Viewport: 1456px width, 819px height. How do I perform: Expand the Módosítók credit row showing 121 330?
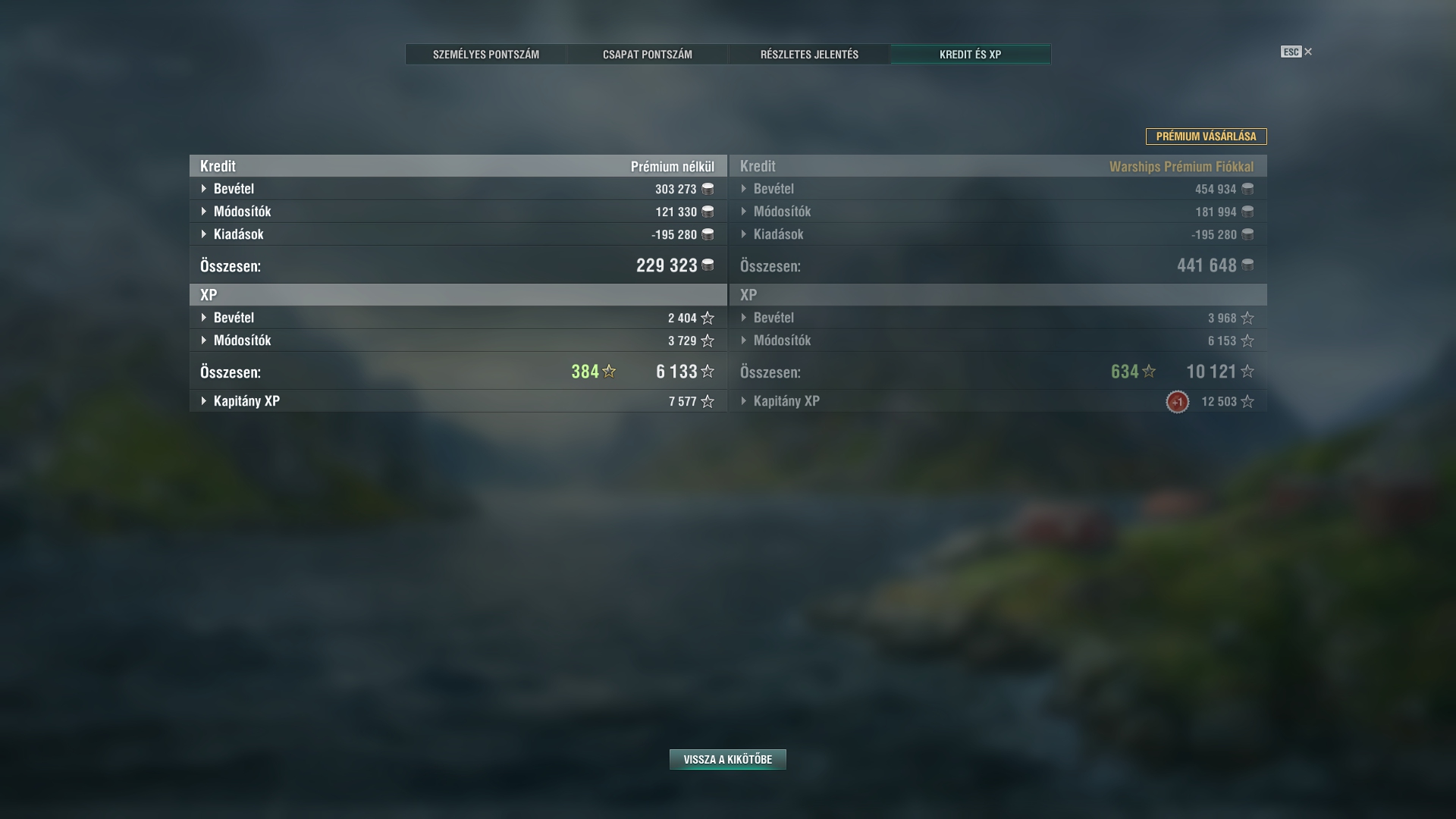[458, 212]
